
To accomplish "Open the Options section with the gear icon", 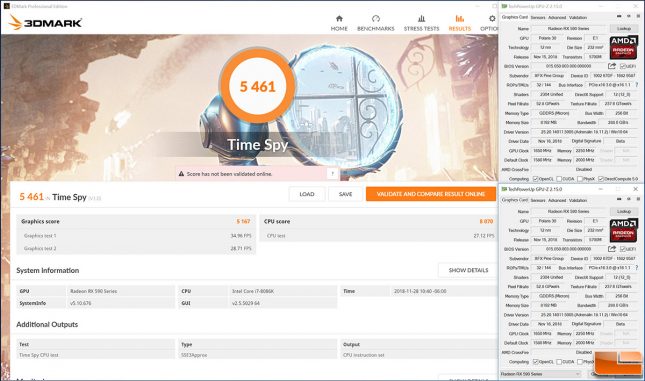I will tap(490, 23).
